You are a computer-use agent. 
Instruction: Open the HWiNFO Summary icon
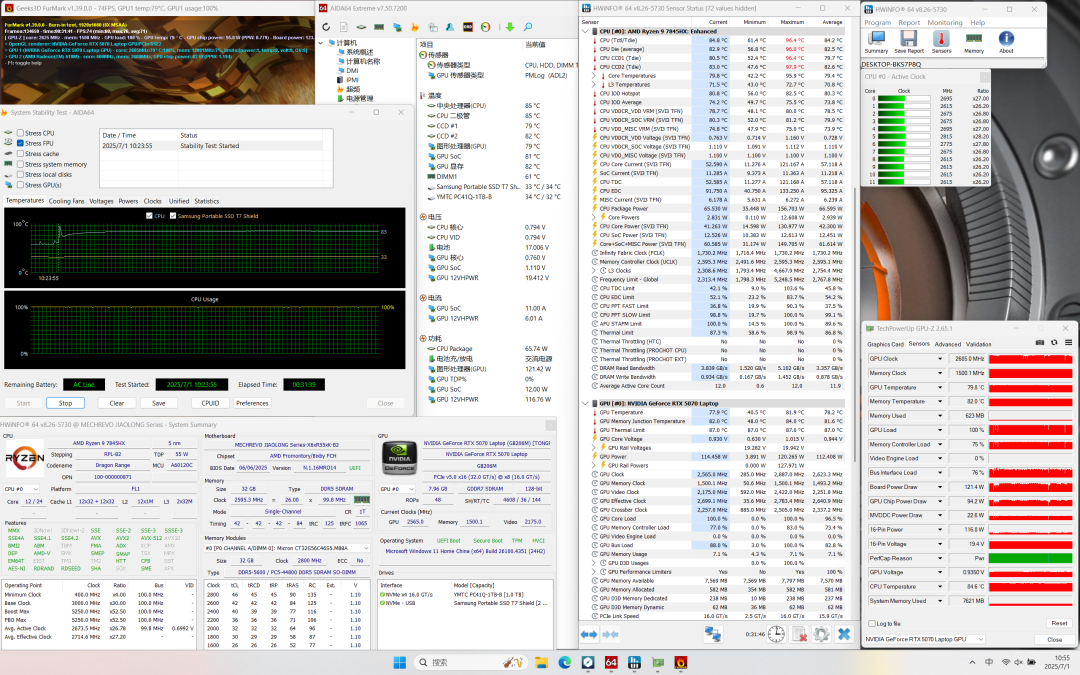coord(876,40)
